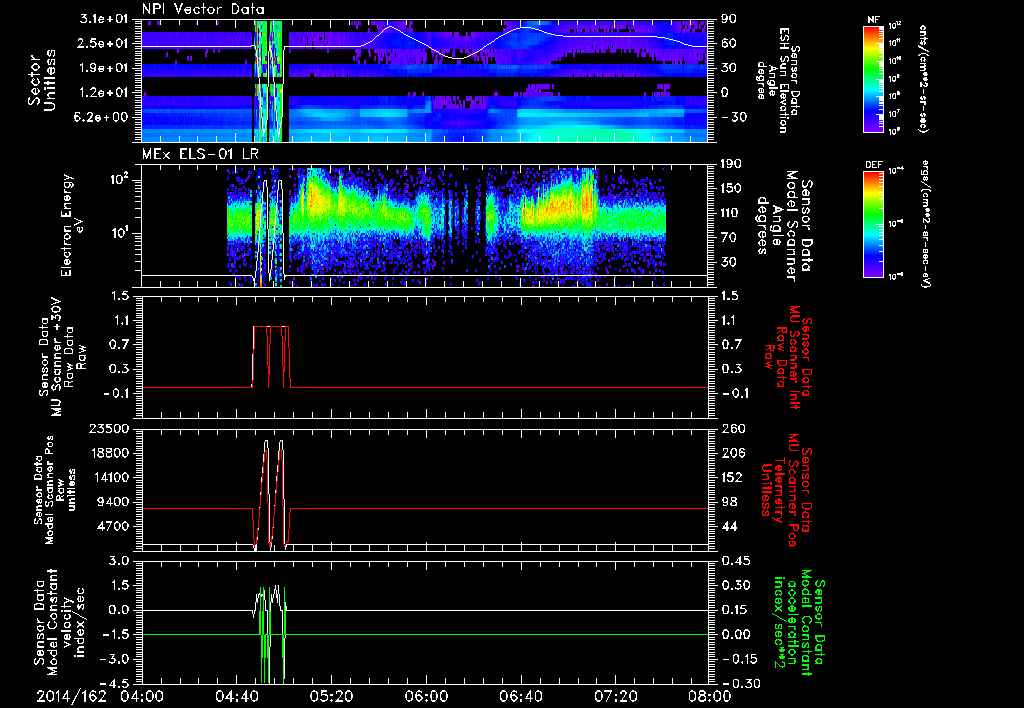Click the 90 degree sun elevation tick

tap(729, 18)
